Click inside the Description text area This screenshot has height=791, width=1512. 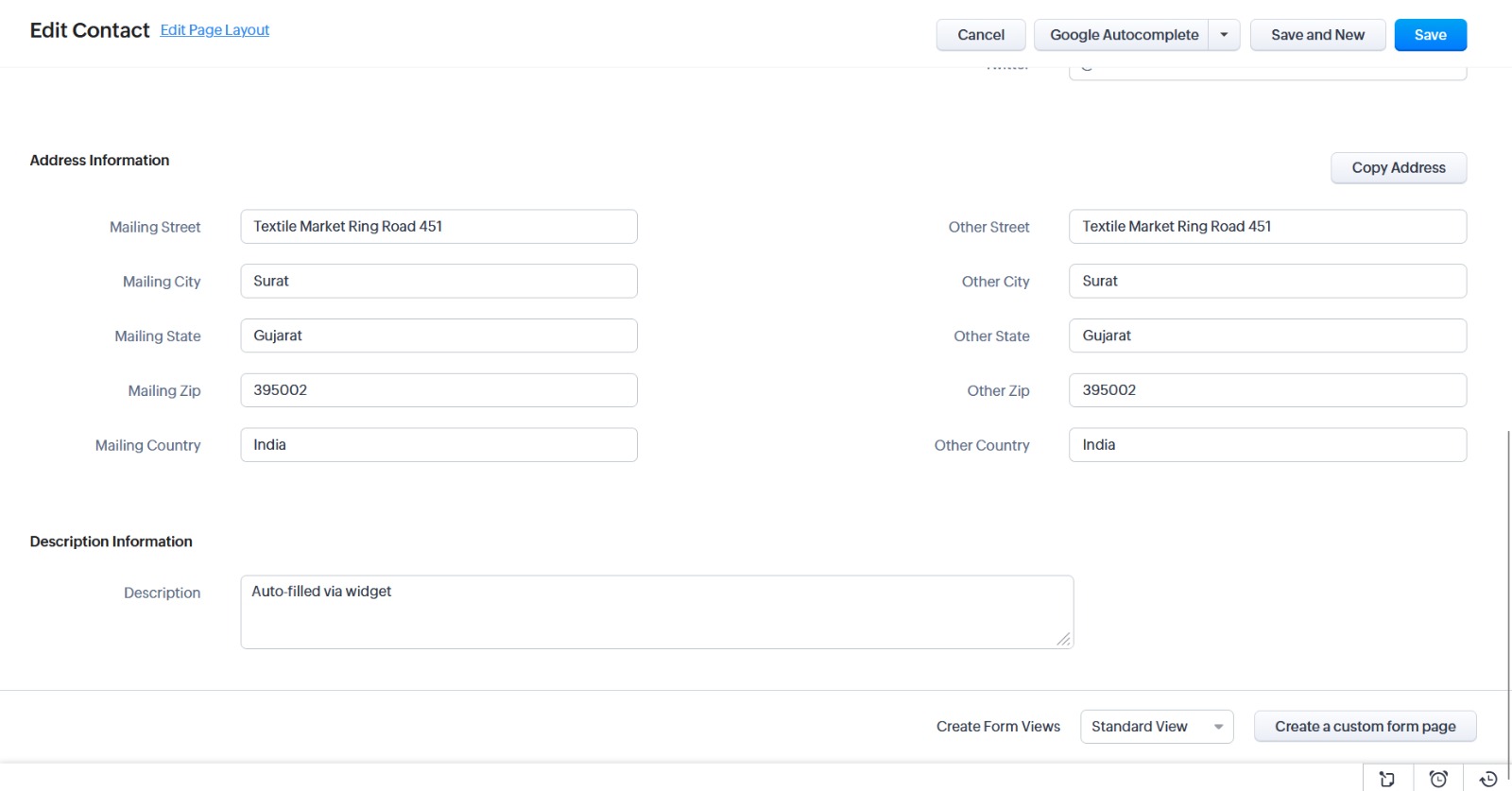point(656,612)
